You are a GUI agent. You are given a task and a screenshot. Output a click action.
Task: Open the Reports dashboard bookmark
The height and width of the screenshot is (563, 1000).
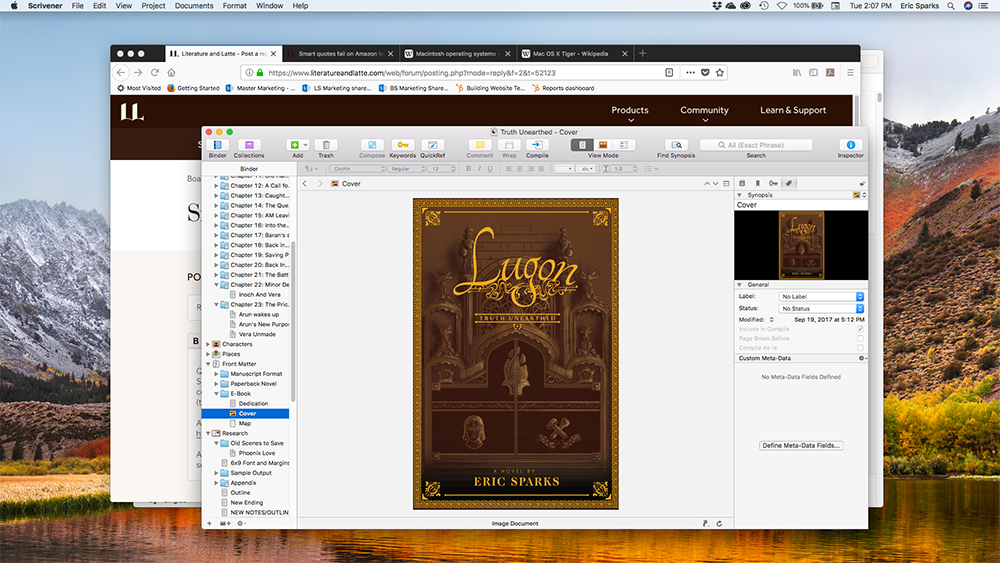tap(563, 88)
